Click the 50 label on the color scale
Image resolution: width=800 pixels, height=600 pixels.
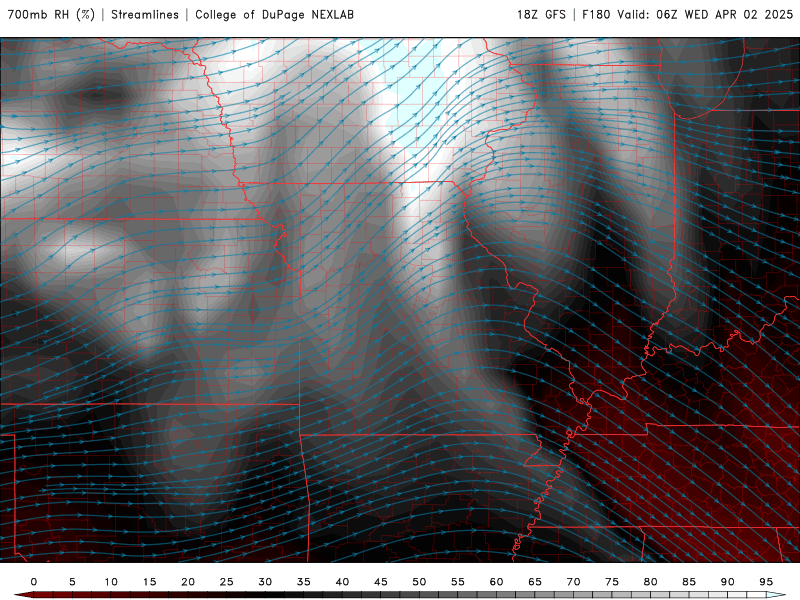419,582
